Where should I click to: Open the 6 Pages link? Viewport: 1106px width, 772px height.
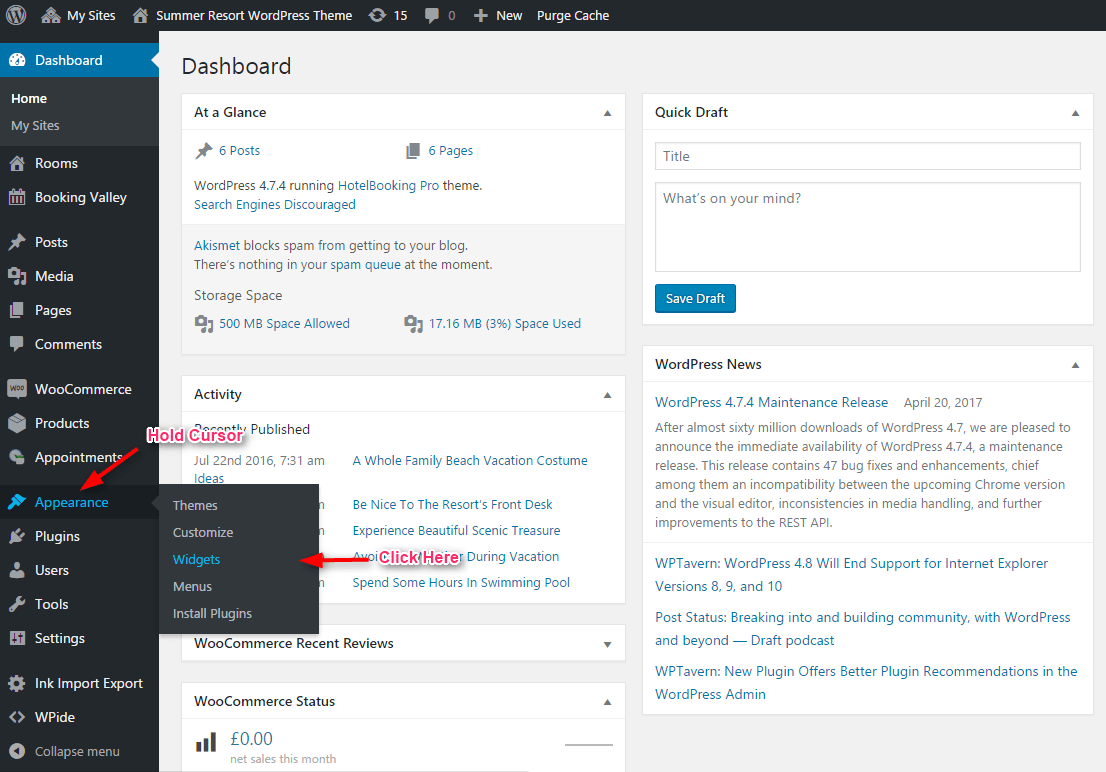pos(451,150)
